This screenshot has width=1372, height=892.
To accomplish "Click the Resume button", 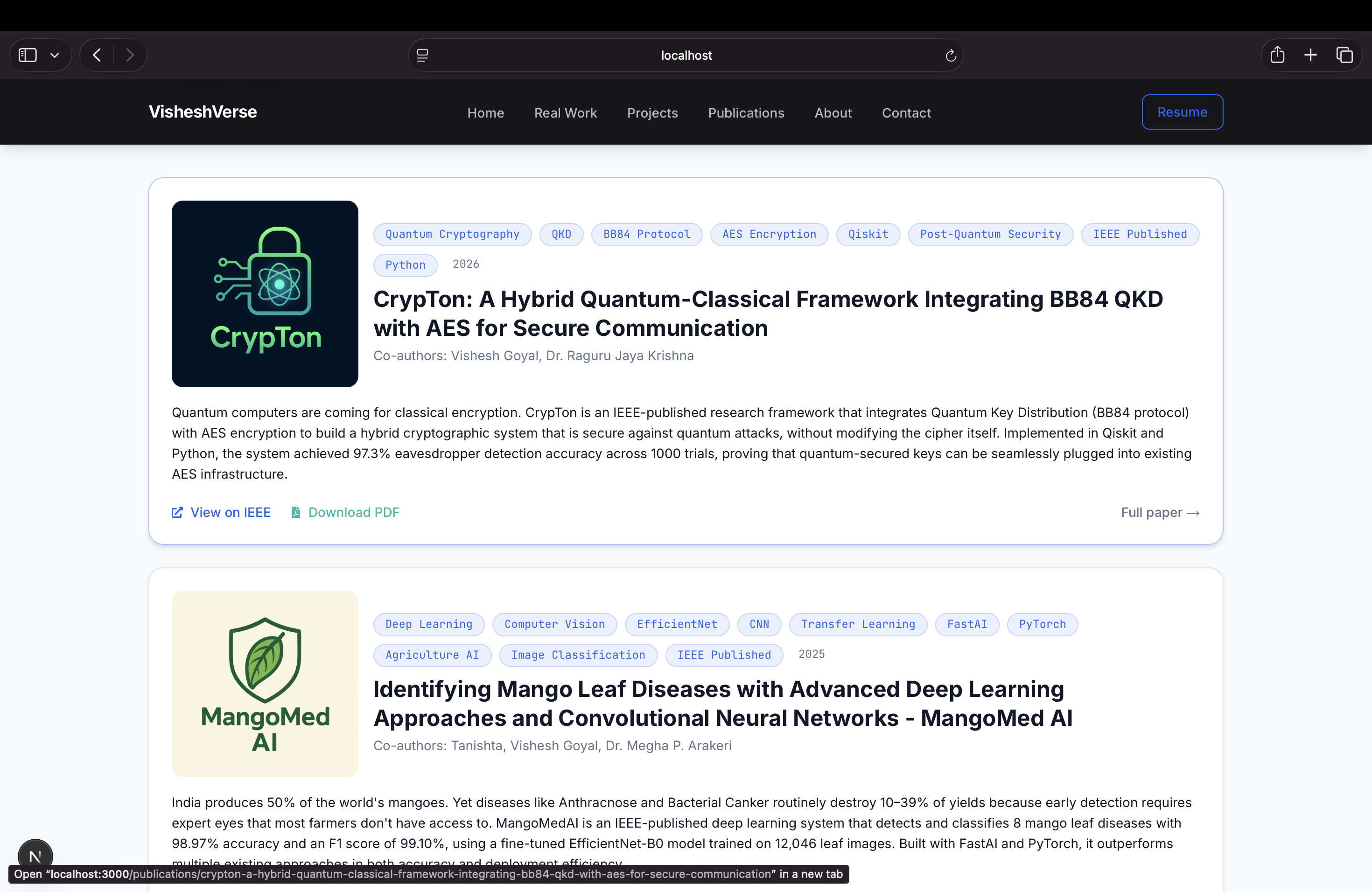I will pos(1183,112).
